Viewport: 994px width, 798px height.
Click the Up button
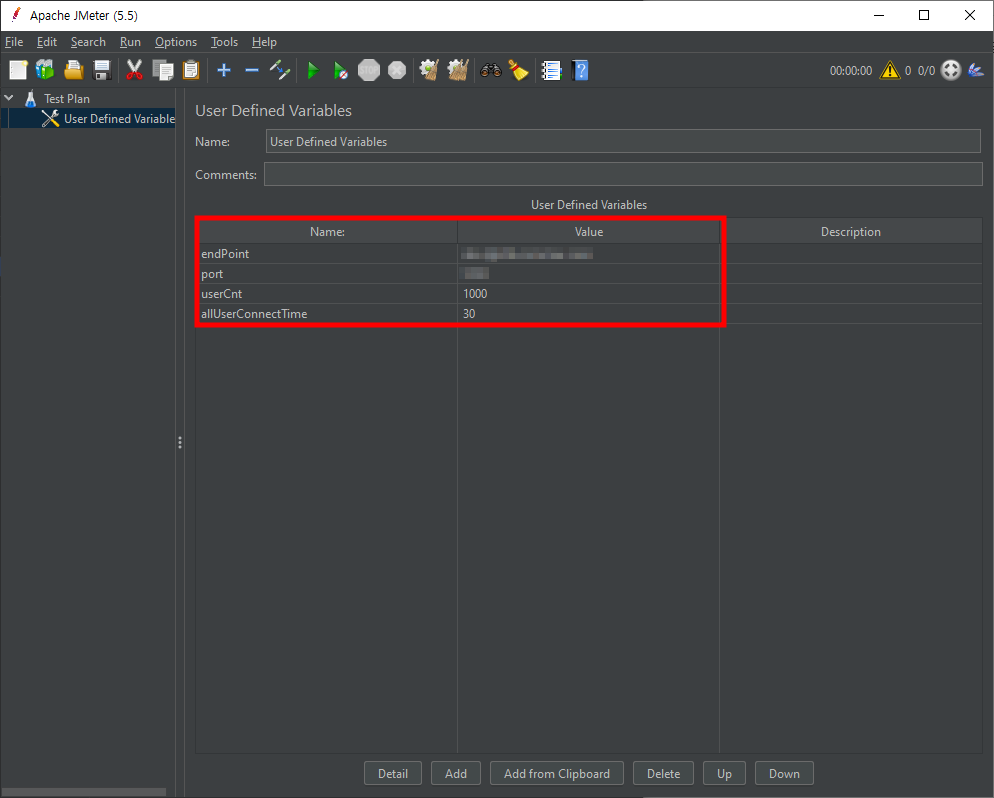pos(724,773)
